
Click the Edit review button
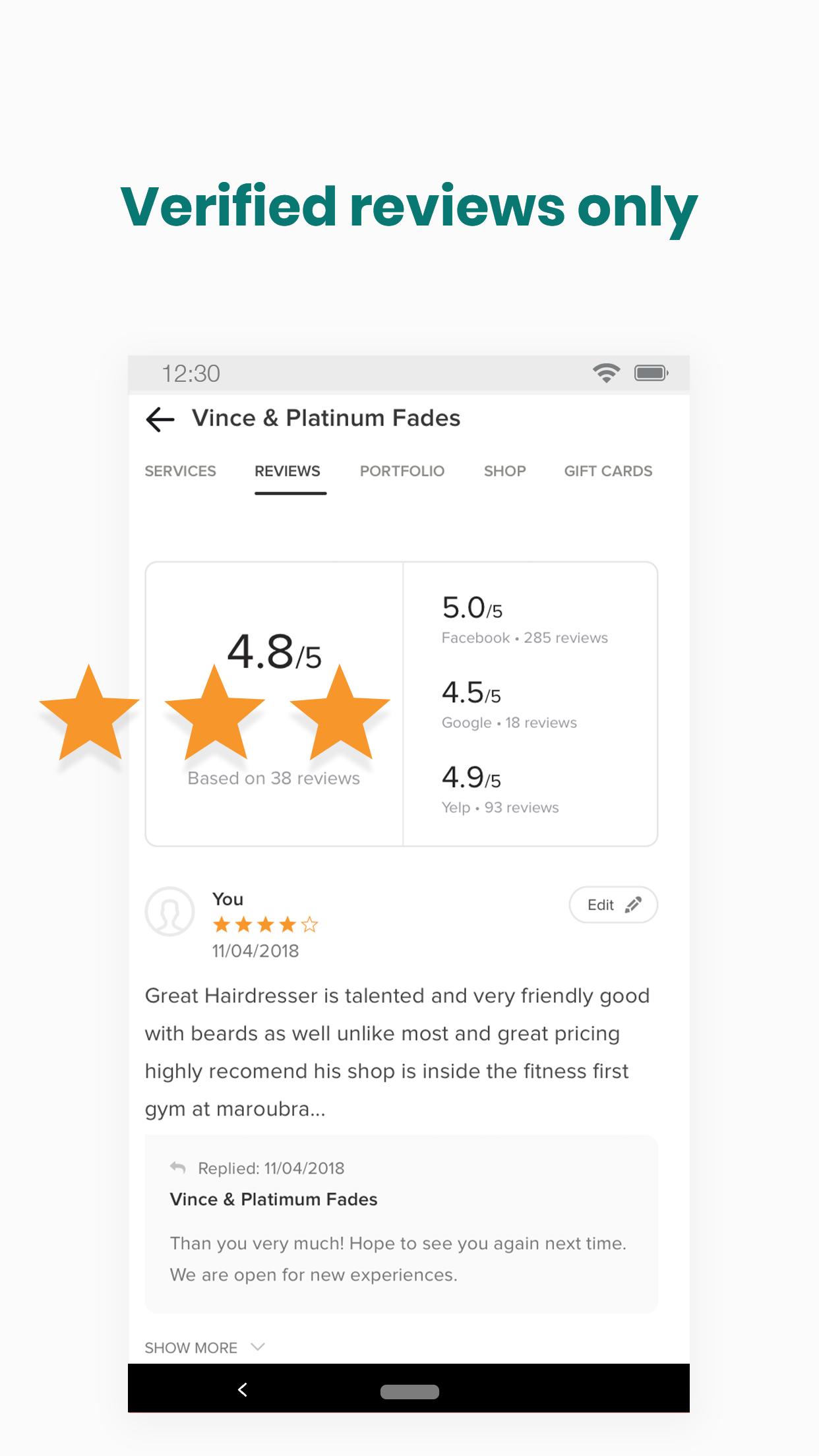(613, 905)
